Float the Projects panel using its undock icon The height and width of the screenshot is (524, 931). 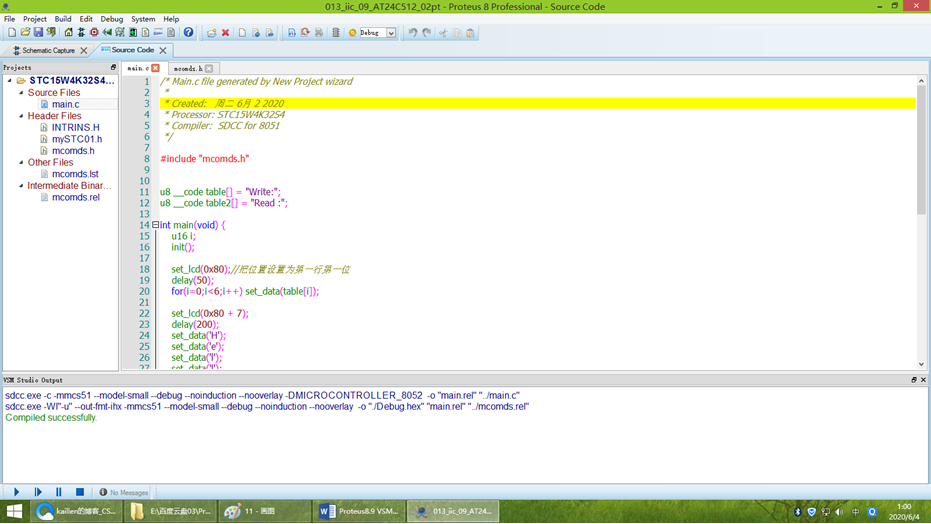click(x=113, y=68)
